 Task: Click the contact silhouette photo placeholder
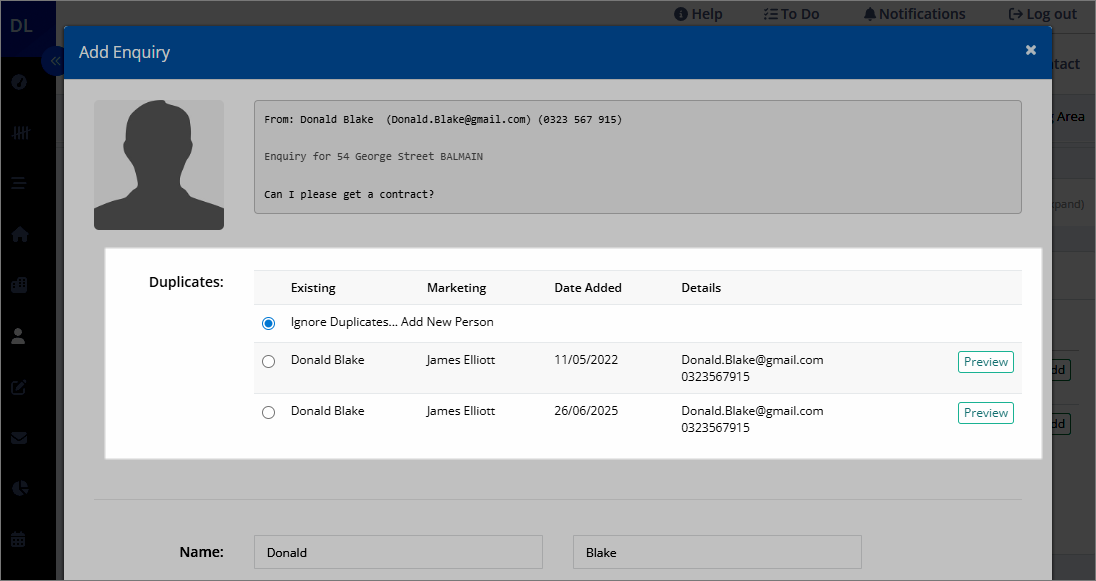[159, 164]
